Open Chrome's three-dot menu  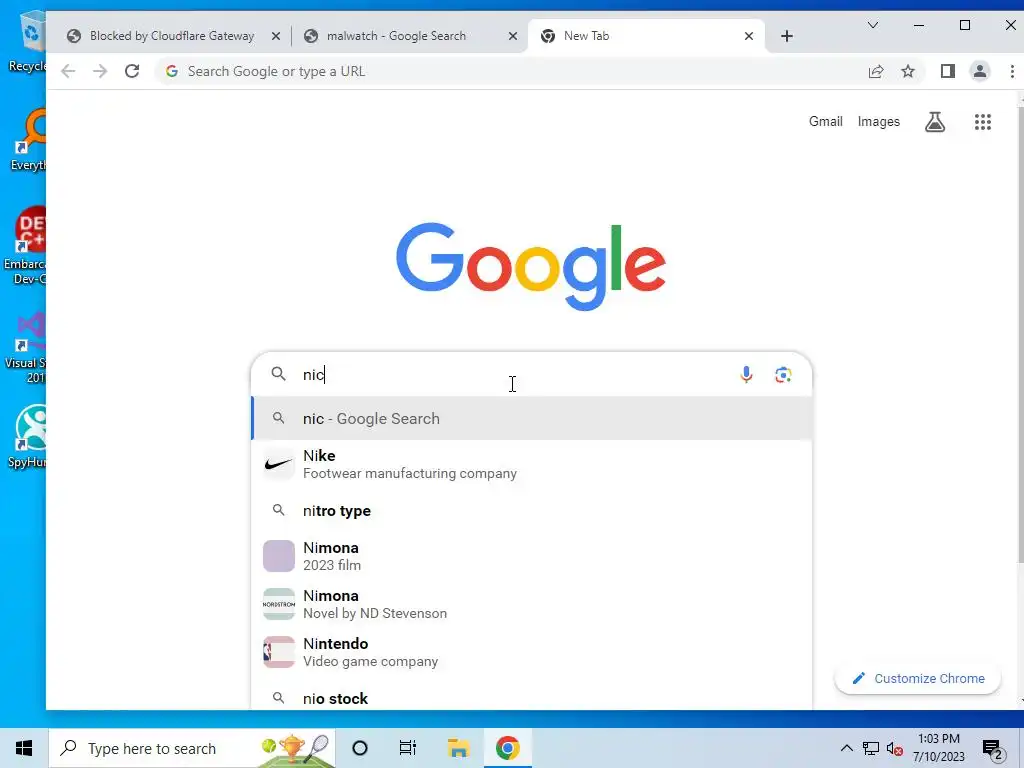click(1012, 71)
